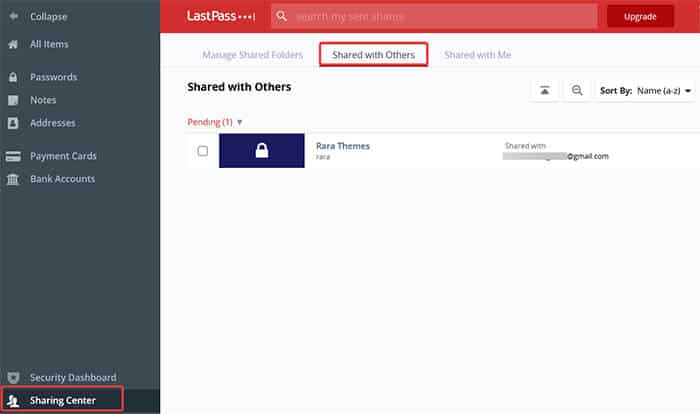Click the Rara Themes item name

tap(343, 146)
